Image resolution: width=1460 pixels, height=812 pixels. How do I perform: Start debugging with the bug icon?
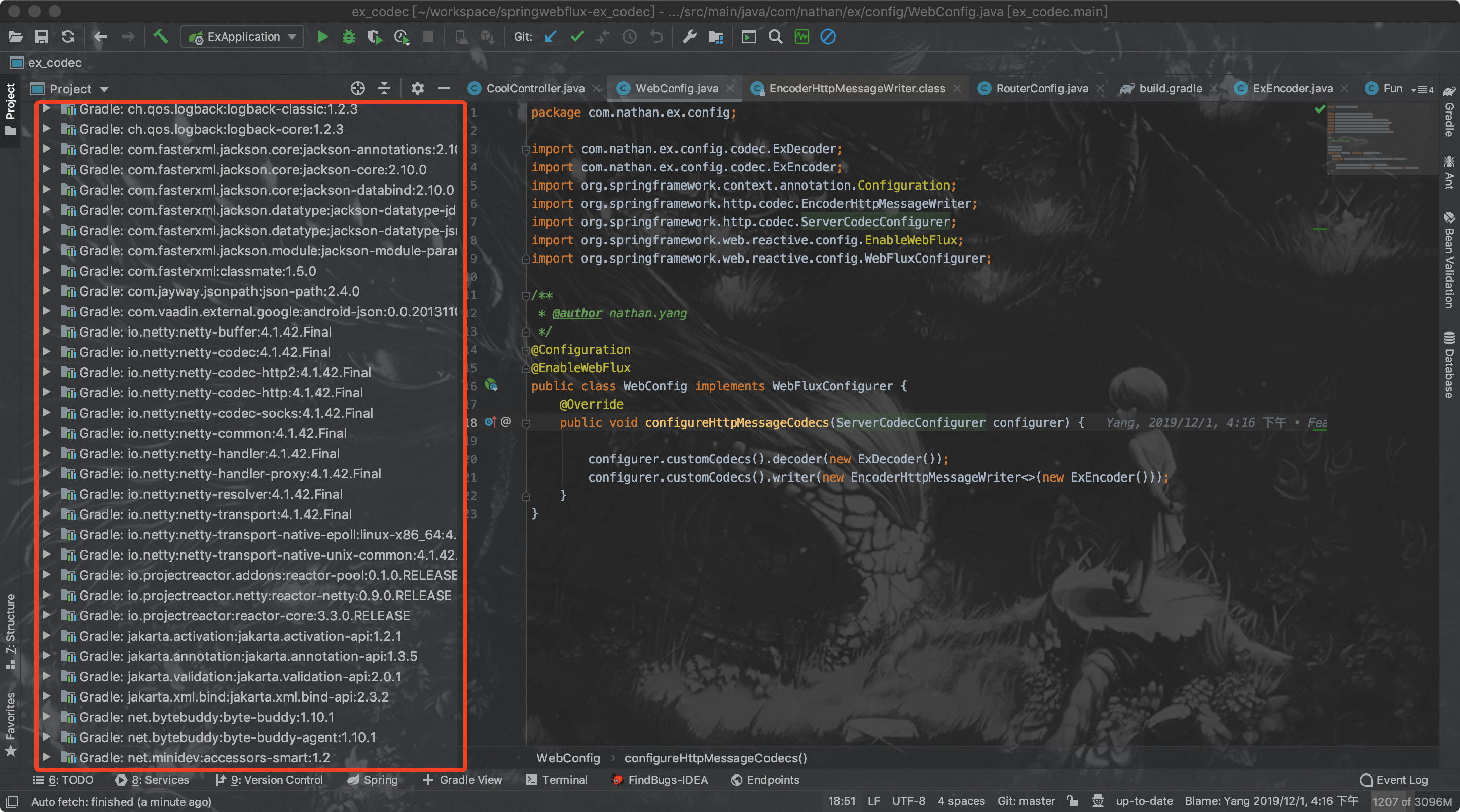pyautogui.click(x=348, y=37)
